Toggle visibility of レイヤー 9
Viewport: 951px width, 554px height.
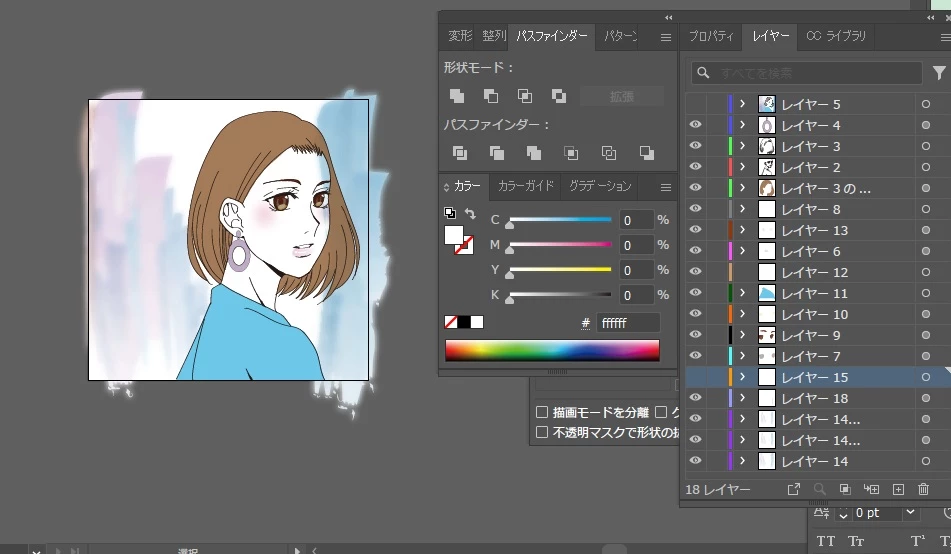click(695, 334)
